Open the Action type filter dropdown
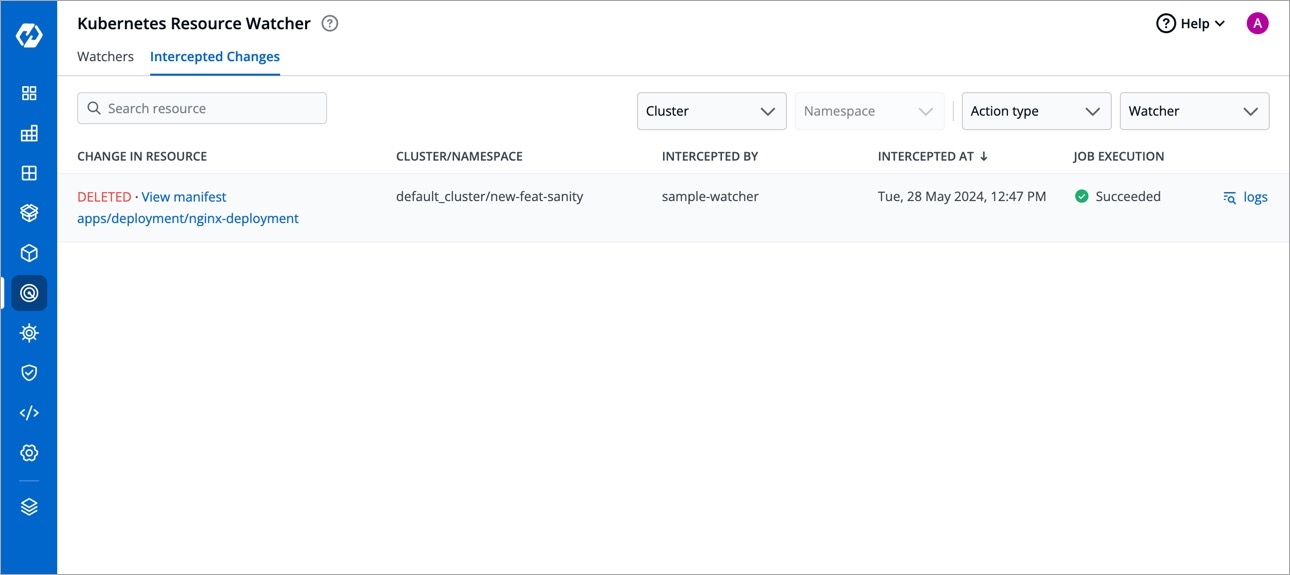Viewport: 1290px width, 575px height. tap(1035, 111)
